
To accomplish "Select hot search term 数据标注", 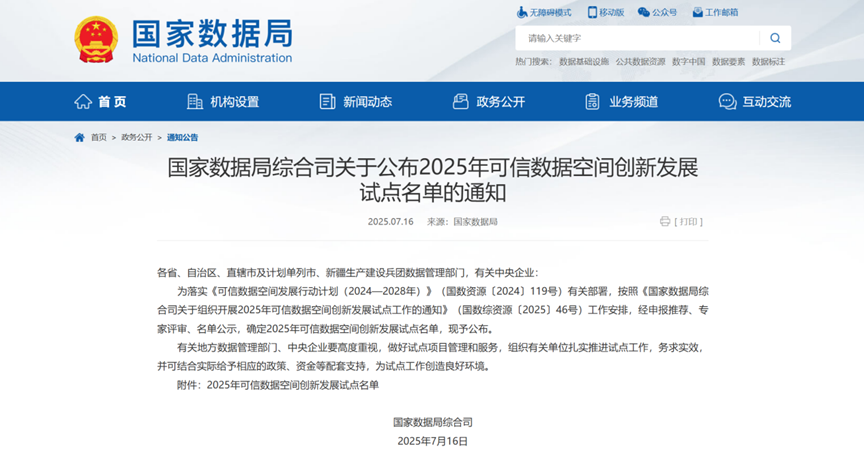I will click(x=769, y=62).
